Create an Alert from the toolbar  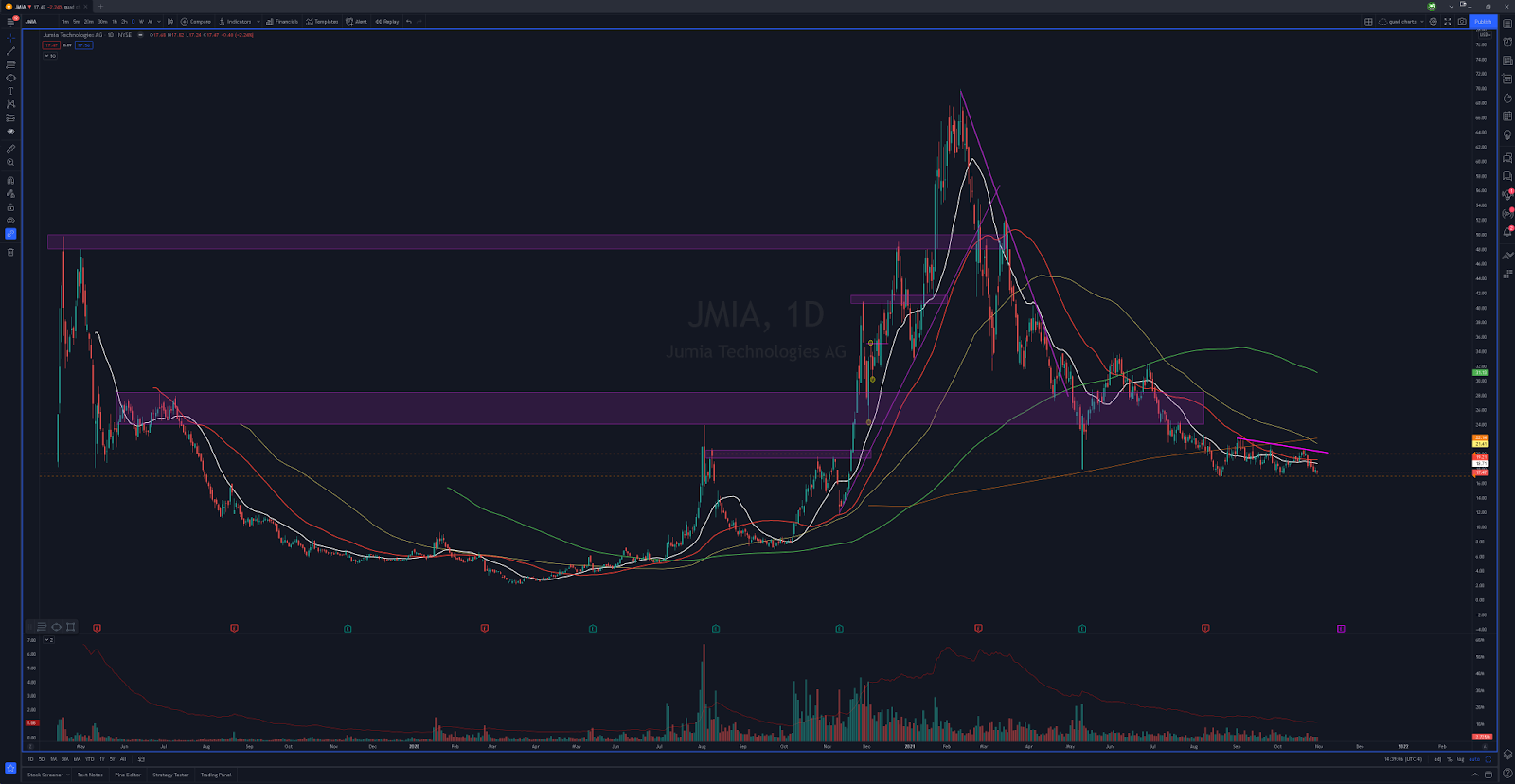[356, 21]
